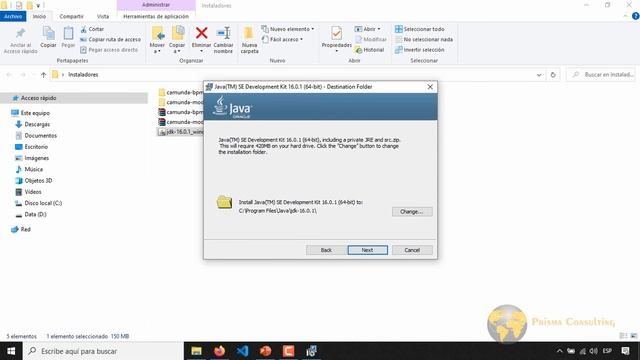
Task: Cancel the Java installation
Action: click(x=412, y=250)
